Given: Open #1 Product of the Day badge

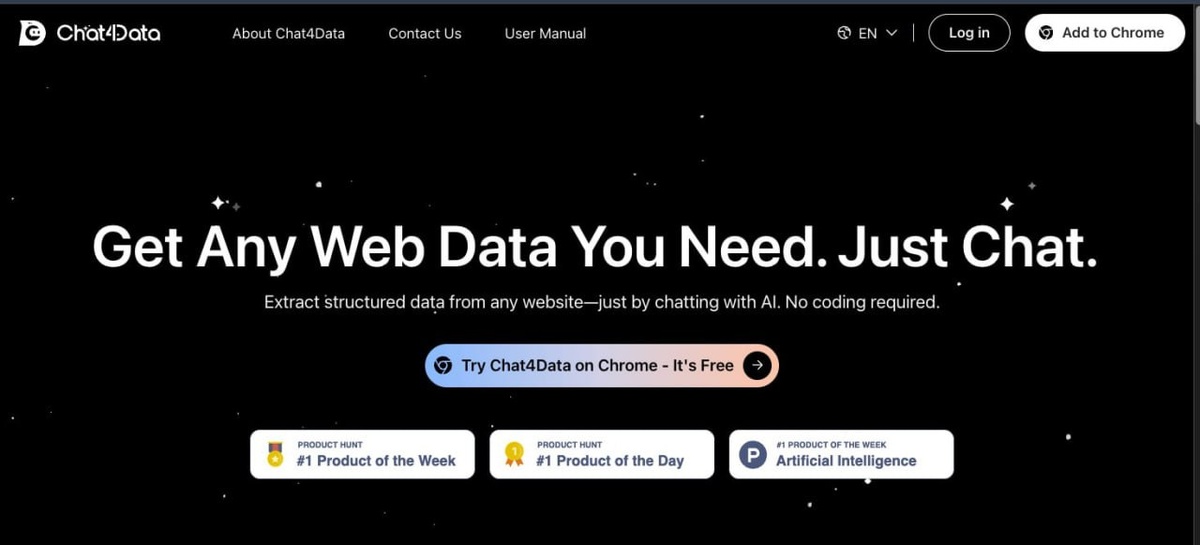Looking at the screenshot, I should pos(602,454).
